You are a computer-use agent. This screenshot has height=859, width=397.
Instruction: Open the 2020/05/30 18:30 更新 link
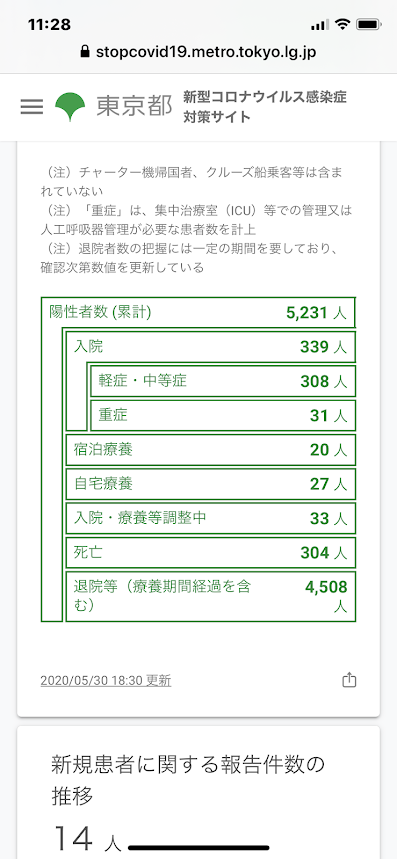click(106, 680)
